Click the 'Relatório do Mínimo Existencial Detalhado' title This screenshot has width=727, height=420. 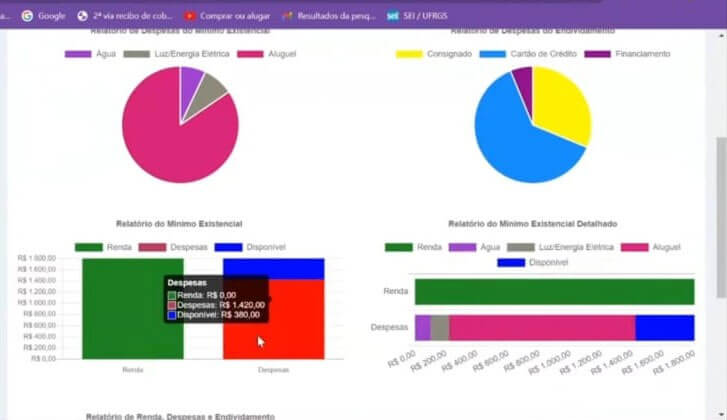pos(533,224)
